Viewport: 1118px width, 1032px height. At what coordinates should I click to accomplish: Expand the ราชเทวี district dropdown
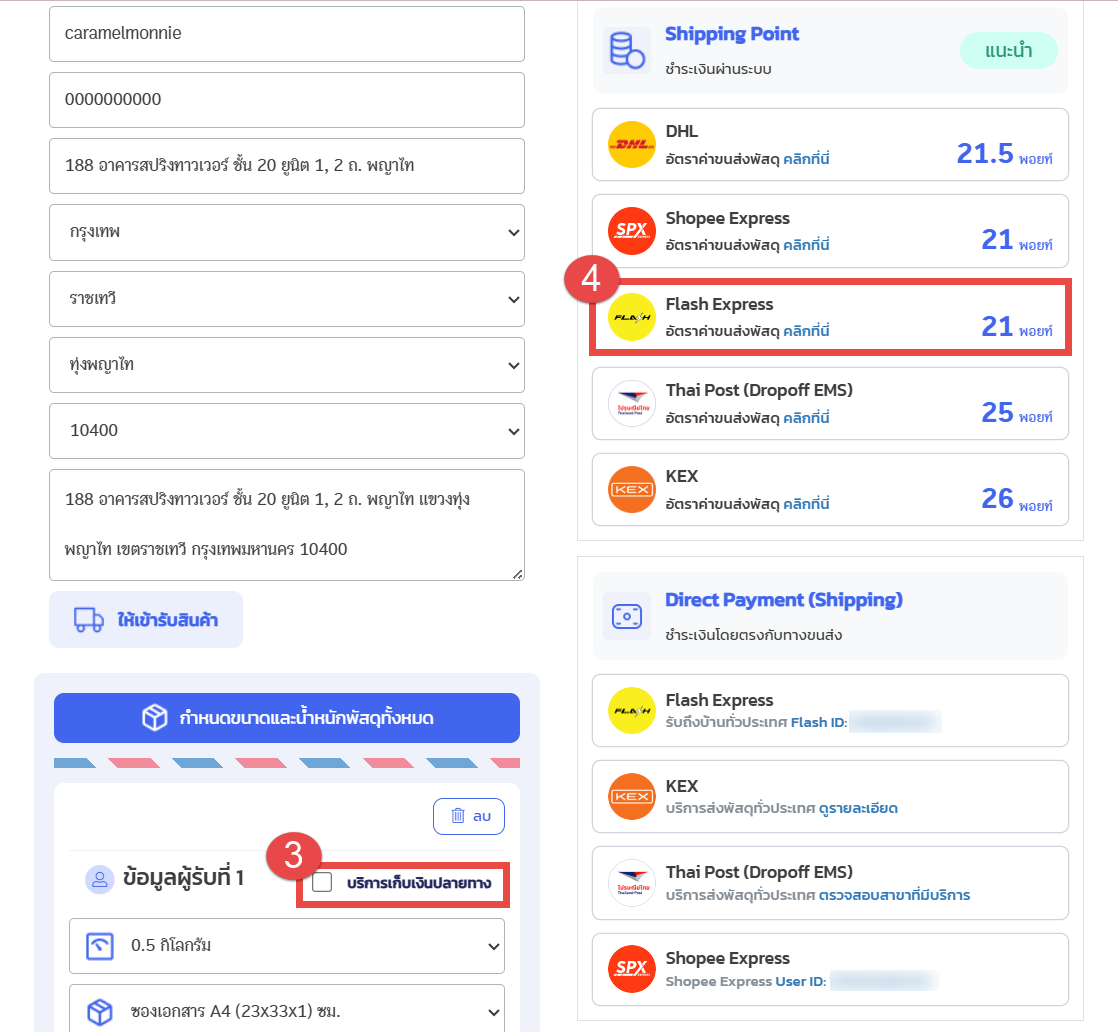pyautogui.click(x=286, y=298)
